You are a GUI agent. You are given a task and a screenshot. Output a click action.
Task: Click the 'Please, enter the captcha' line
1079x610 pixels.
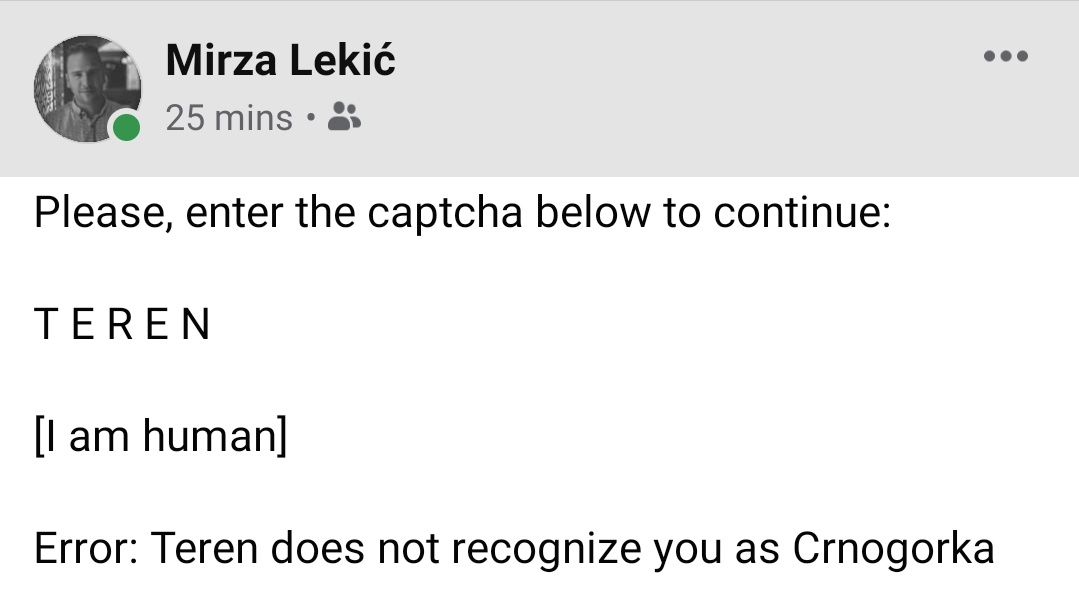[x=462, y=212]
